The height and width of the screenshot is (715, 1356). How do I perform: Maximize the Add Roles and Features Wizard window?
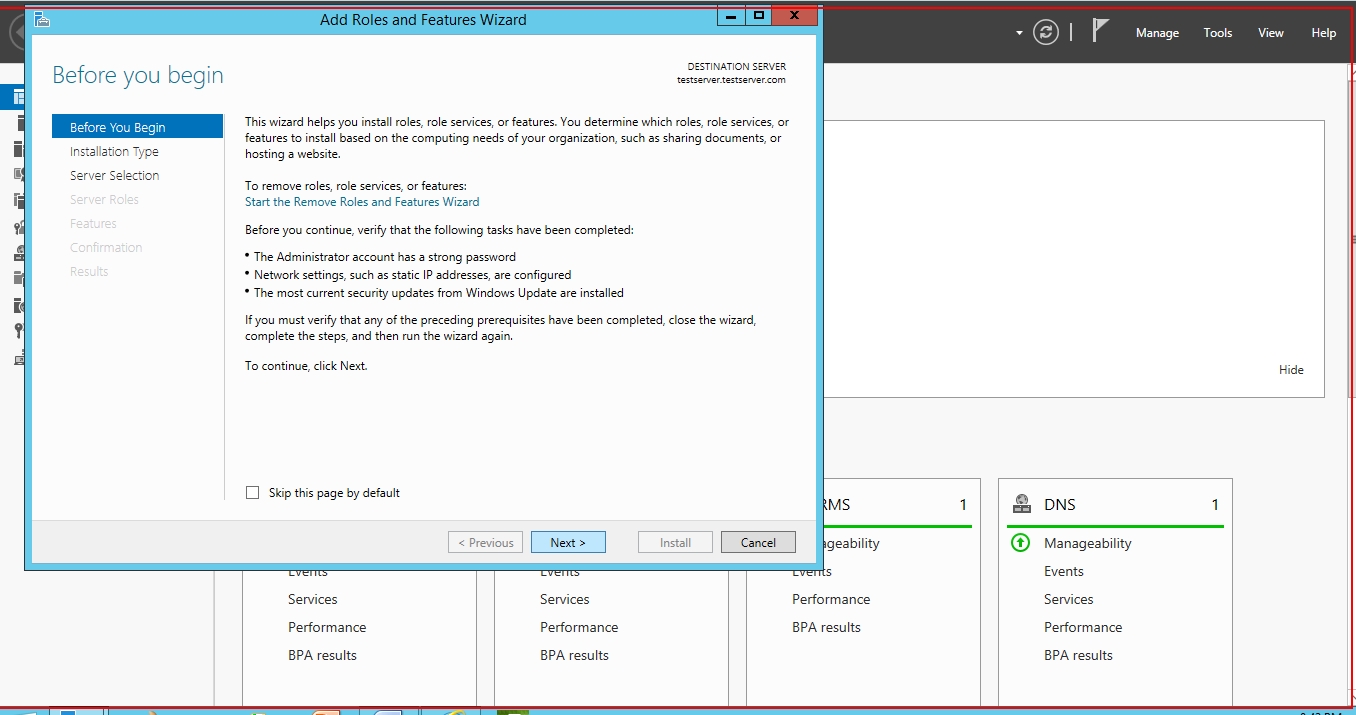tap(759, 16)
